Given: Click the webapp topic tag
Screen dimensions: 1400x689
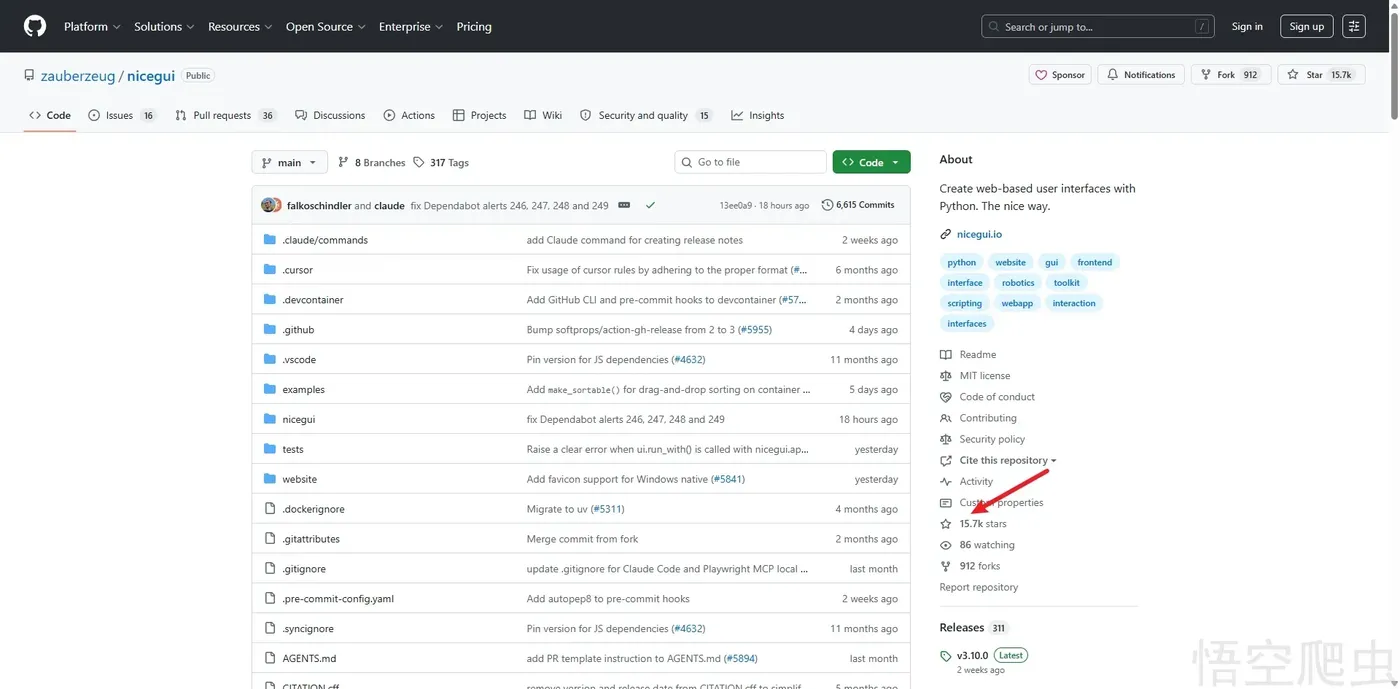Looking at the screenshot, I should pyautogui.click(x=1017, y=304).
